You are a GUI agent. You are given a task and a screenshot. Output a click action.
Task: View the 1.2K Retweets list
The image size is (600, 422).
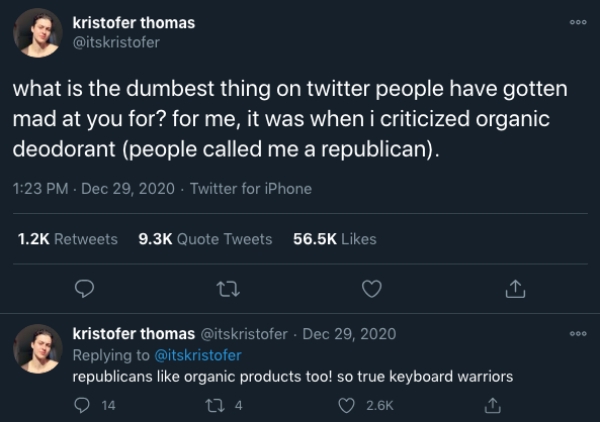67,239
